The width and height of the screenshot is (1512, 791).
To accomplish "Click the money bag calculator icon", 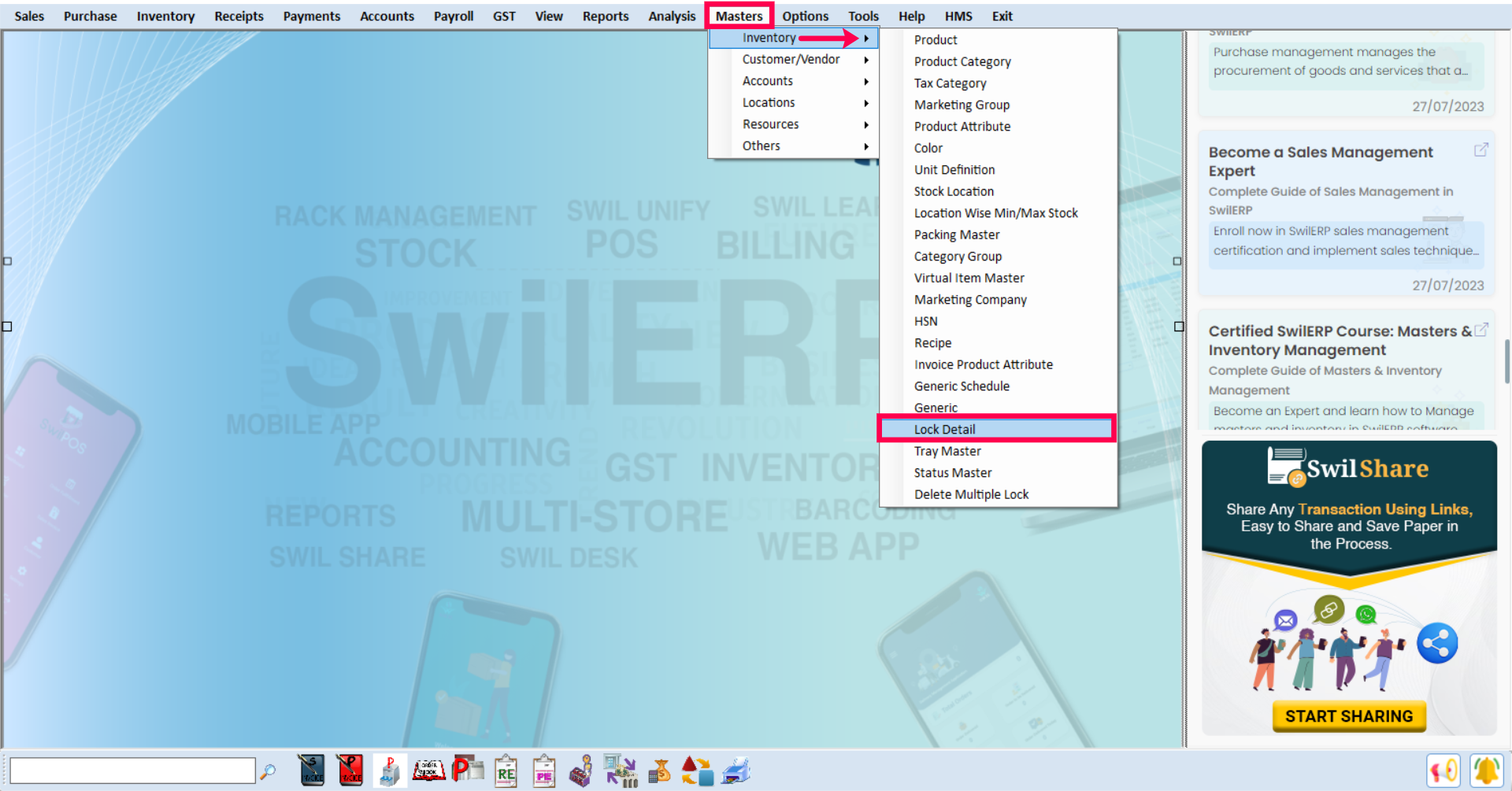I will coord(659,771).
